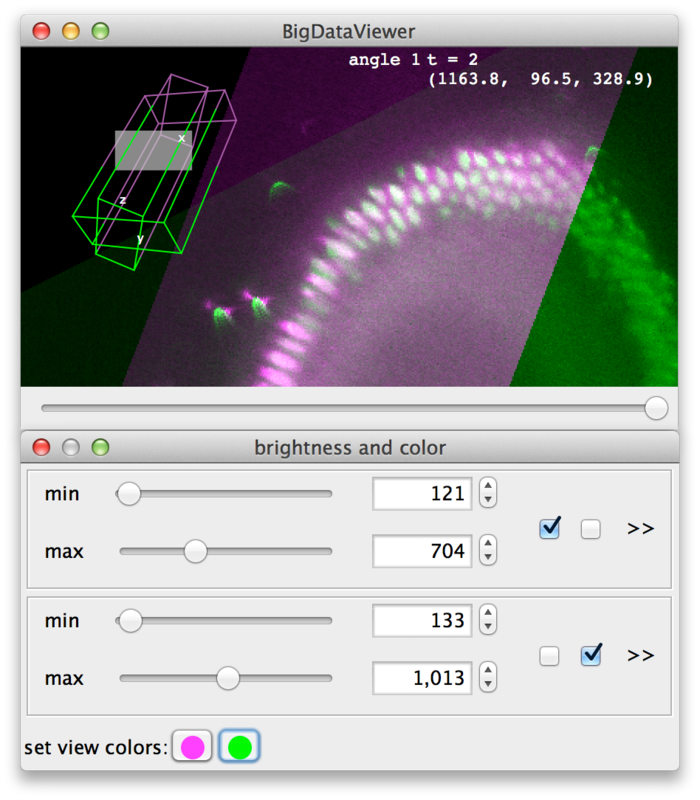Click the timepoint slider knob under the viewer
Image resolution: width=700 pixels, height=800 pixels.
point(656,408)
